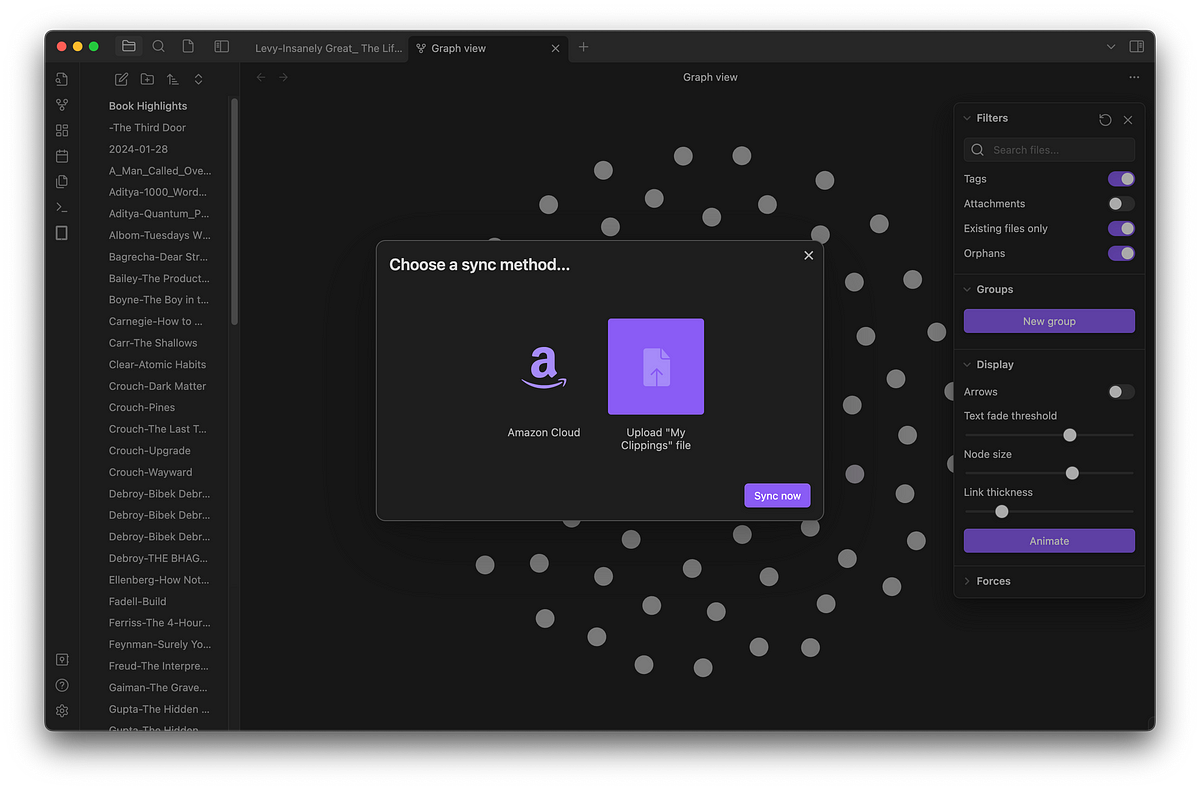
Task: Navigate forward with right arrow
Action: 284,77
